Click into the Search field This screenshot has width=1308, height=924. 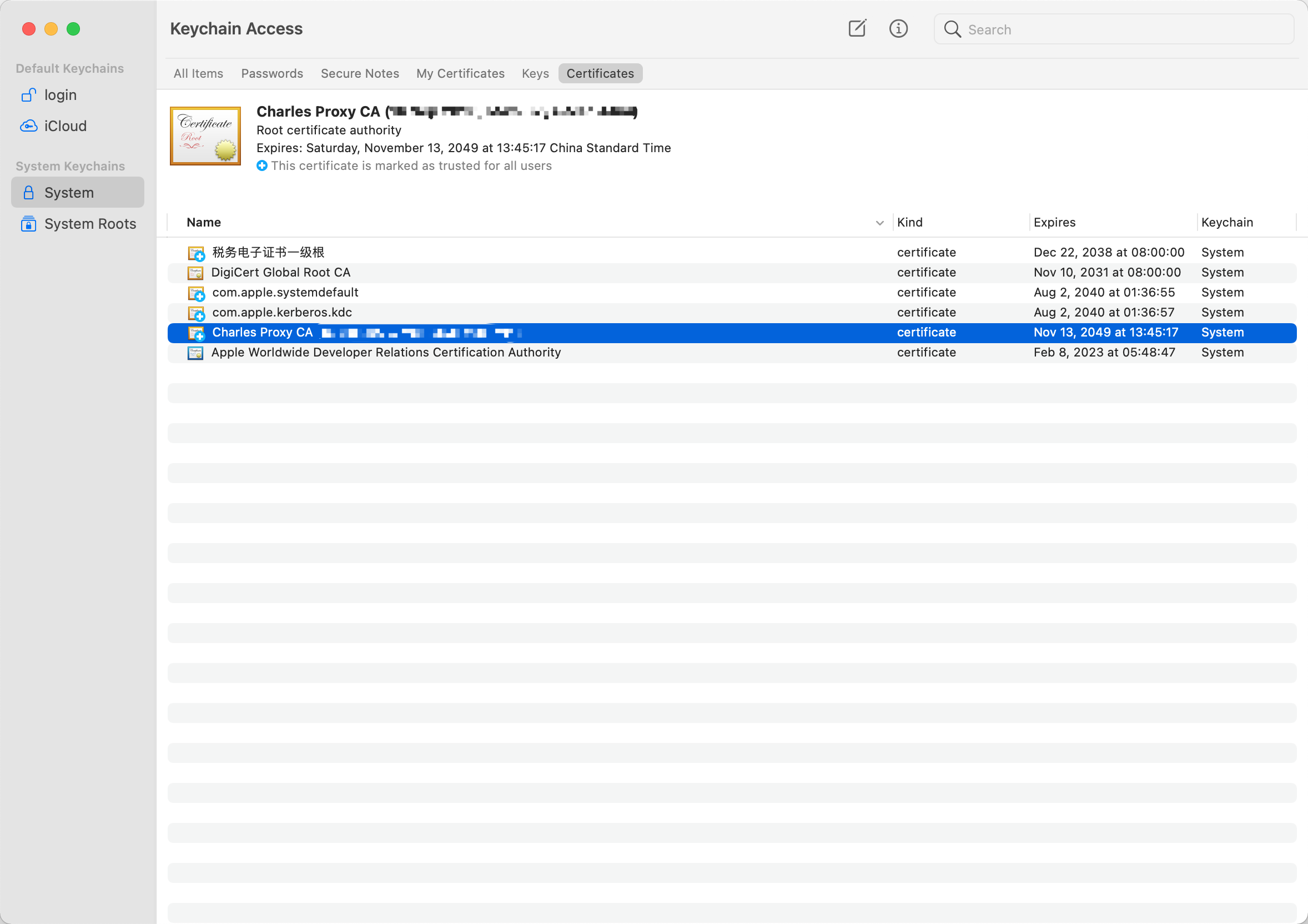1114,29
